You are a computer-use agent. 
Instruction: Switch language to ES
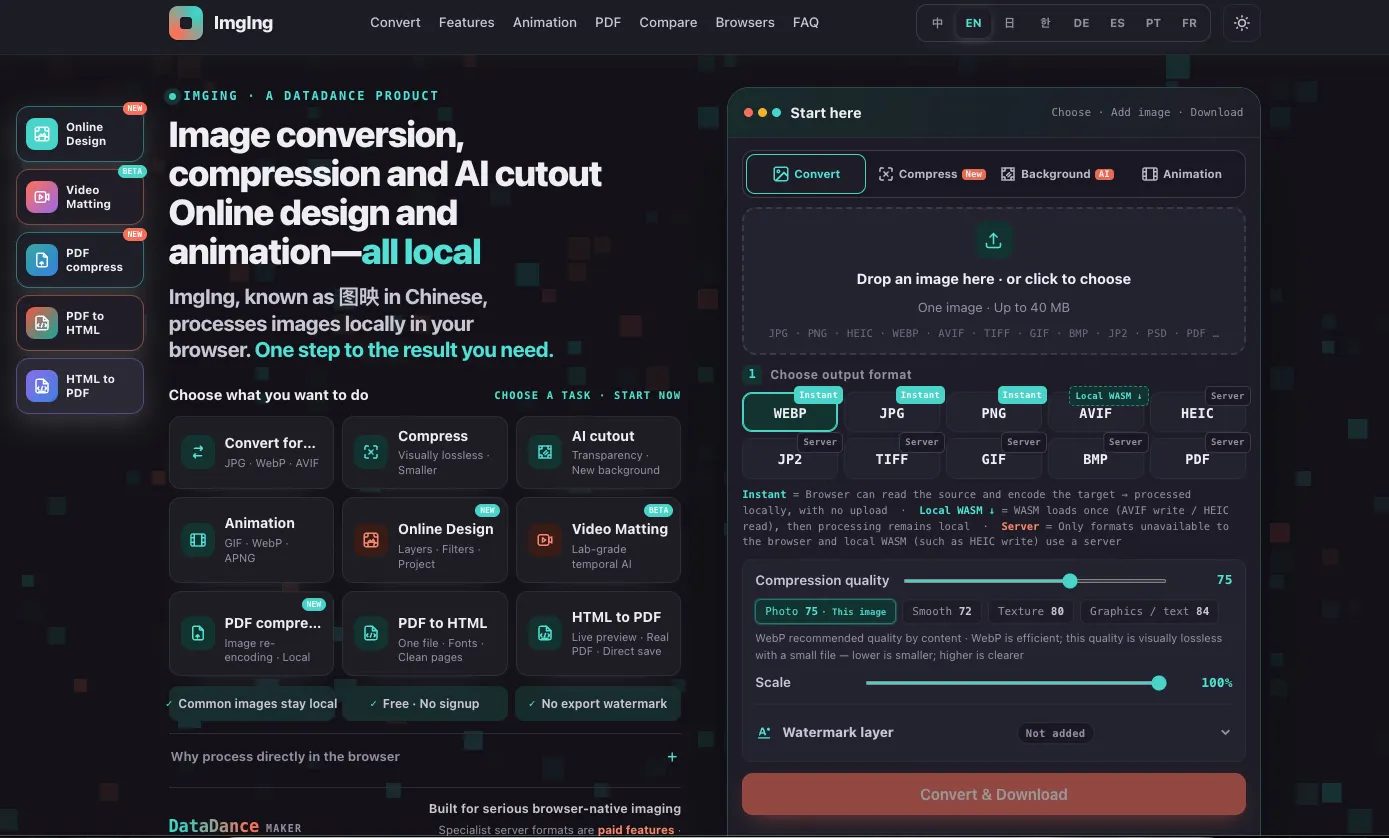click(x=1117, y=23)
